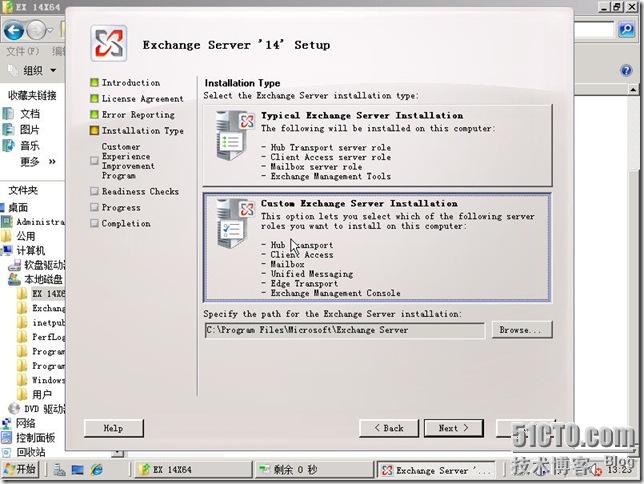Viewport: 644px width, 484px height.
Task: Click the Help button
Action: (x=114, y=428)
